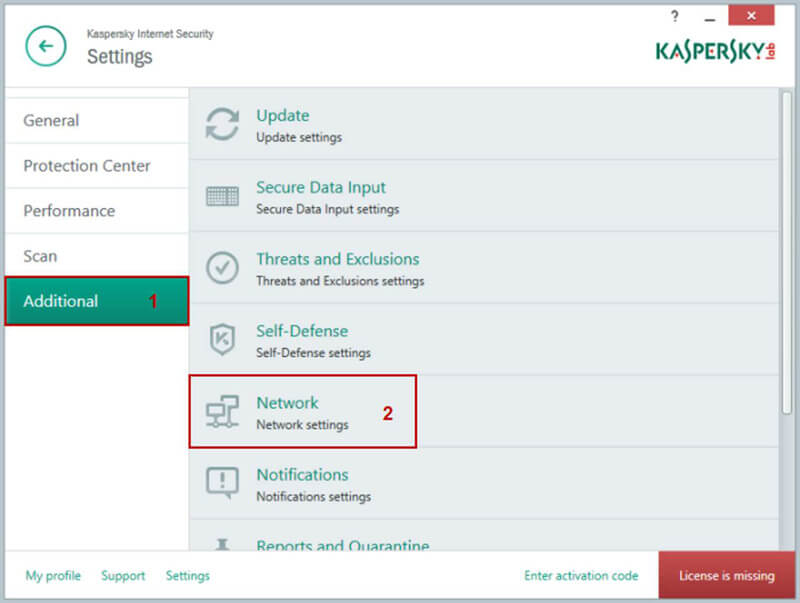This screenshot has height=603, width=800.
Task: Open the General settings tab
Action: (97, 121)
